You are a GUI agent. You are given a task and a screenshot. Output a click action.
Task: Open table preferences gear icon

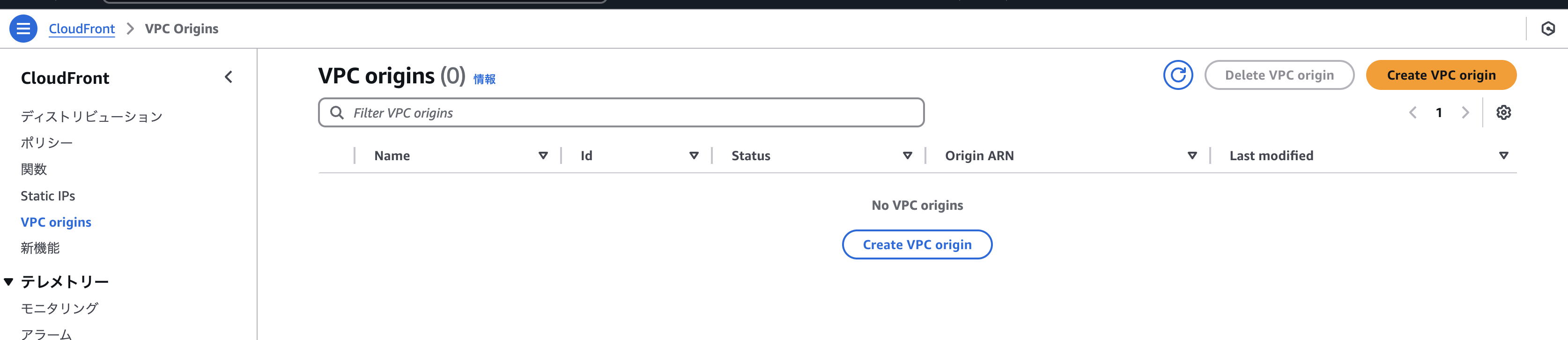click(1503, 112)
